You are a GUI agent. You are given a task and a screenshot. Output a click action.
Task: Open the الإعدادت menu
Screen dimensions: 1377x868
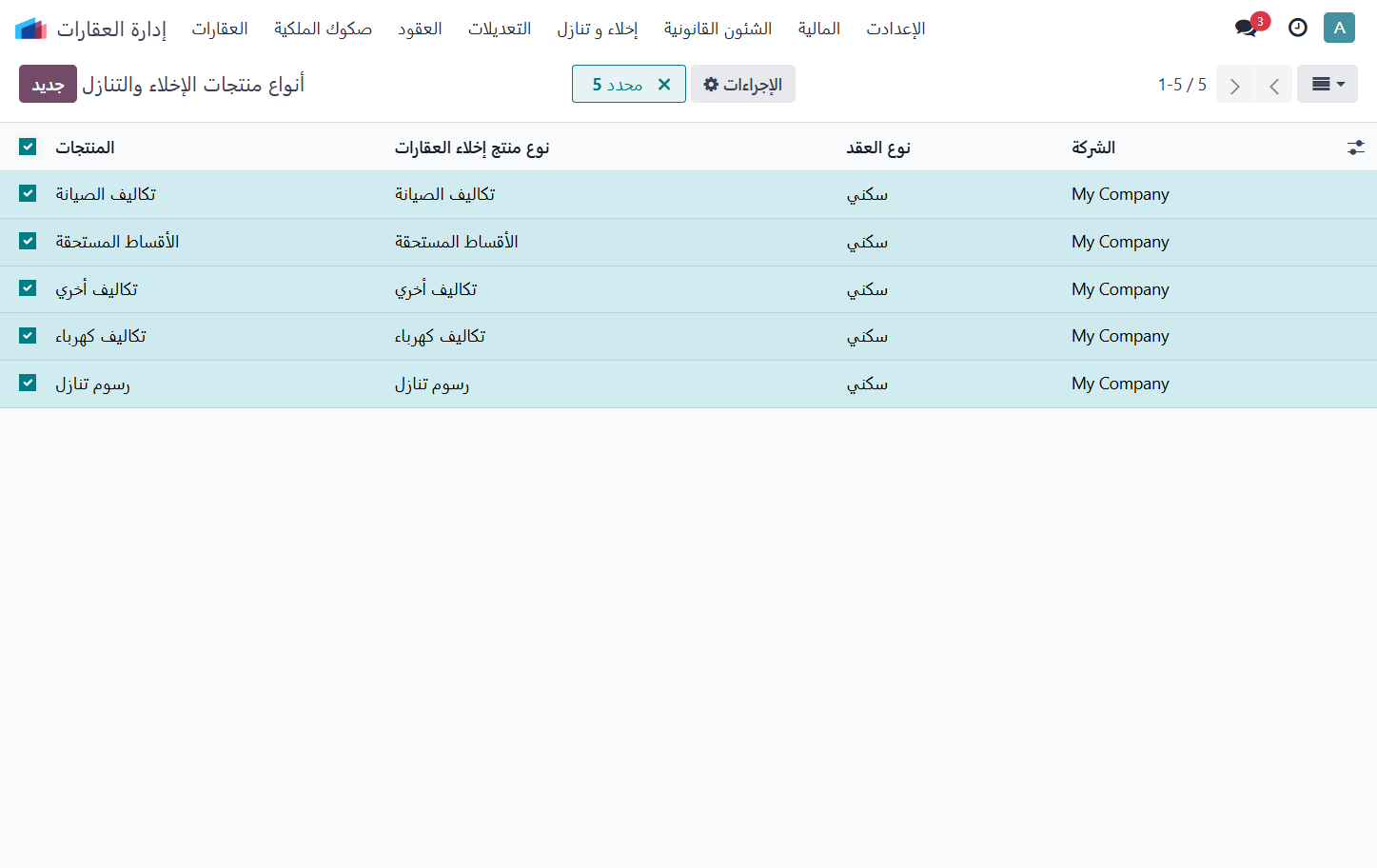pyautogui.click(x=895, y=29)
